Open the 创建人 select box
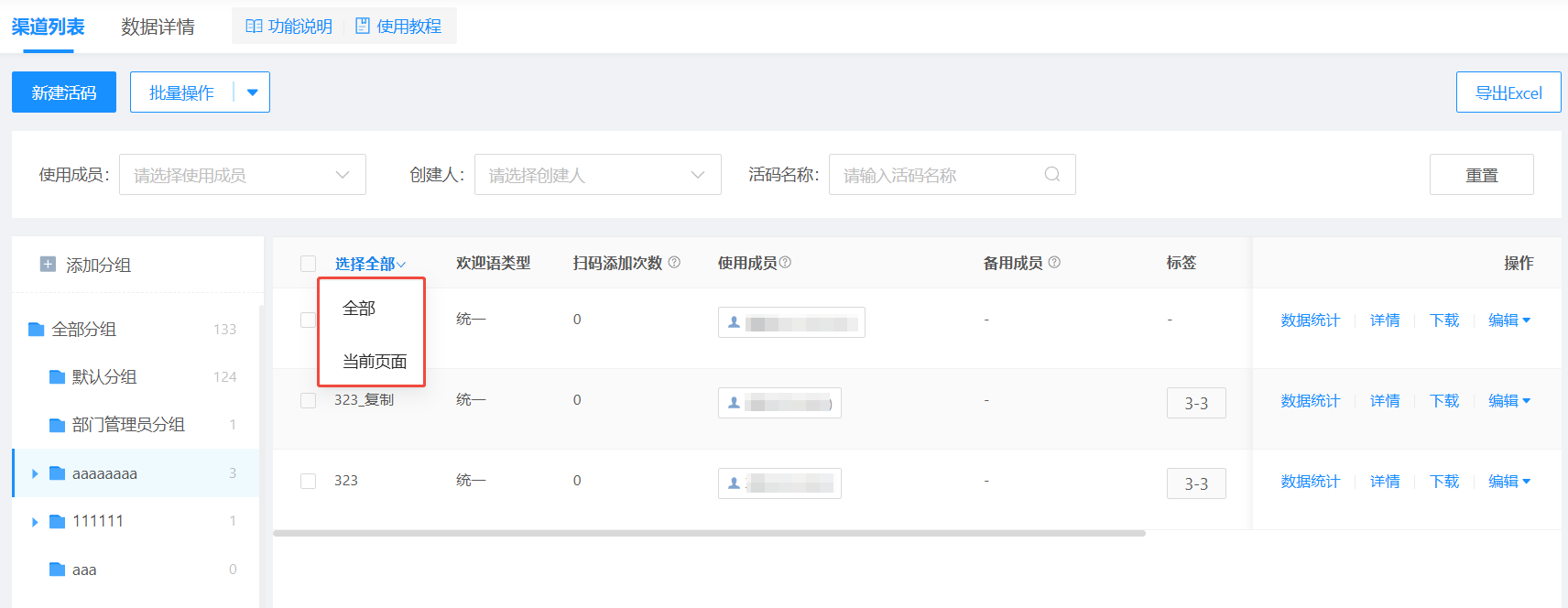Screen dimensions: 1568x608 (x=598, y=174)
